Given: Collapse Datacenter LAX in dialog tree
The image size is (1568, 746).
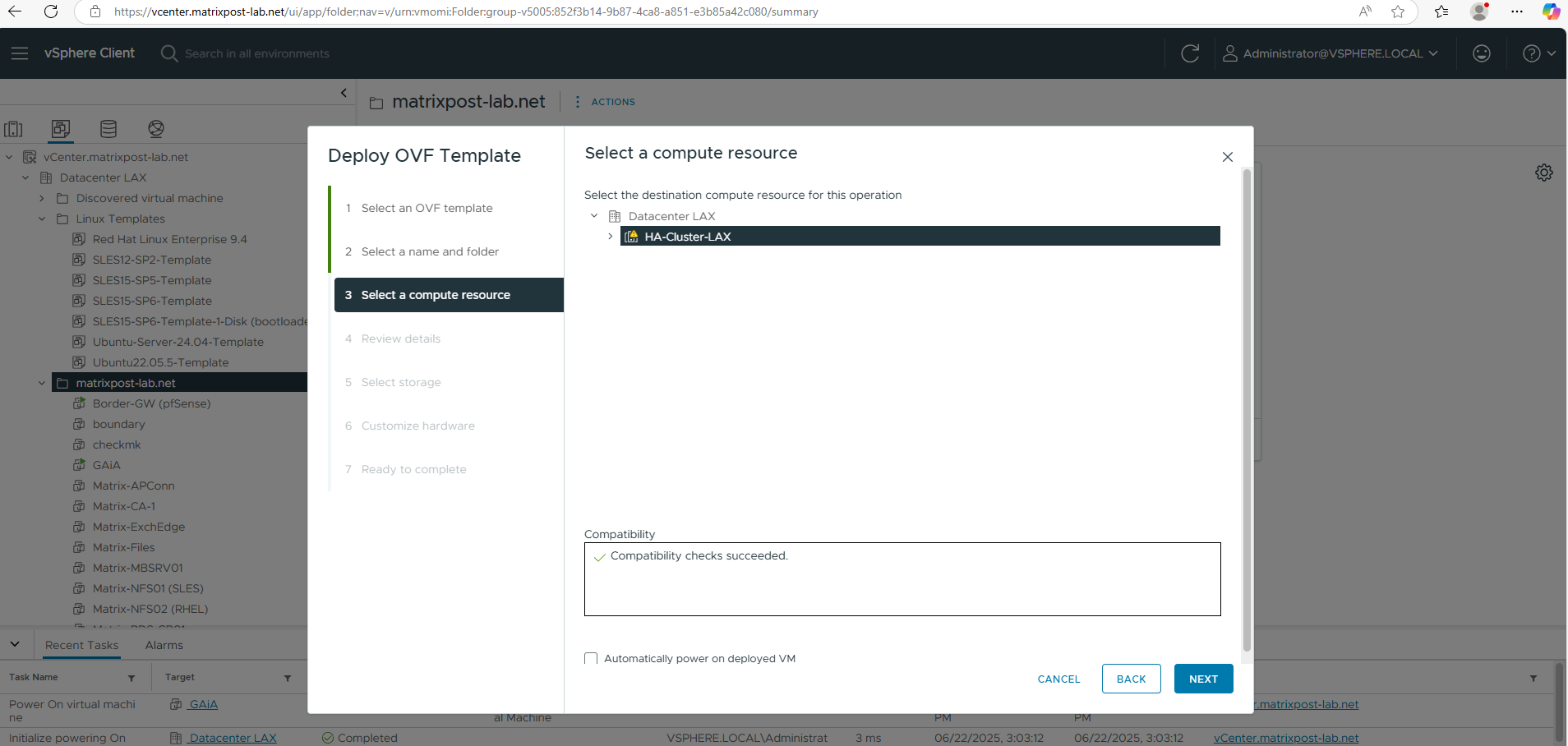Looking at the screenshot, I should click(594, 216).
